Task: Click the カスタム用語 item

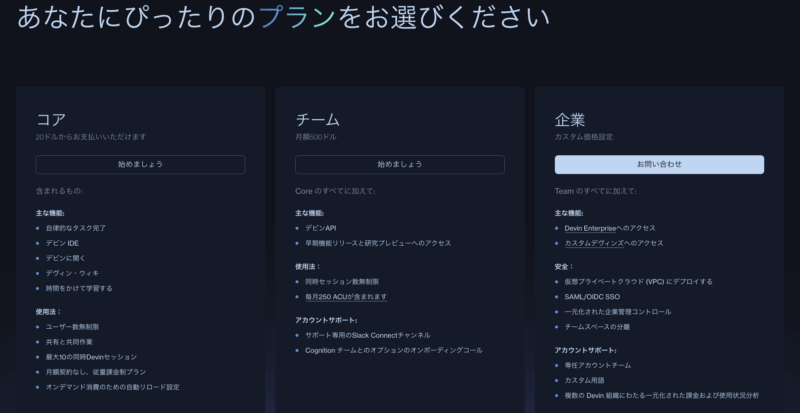Action: [584, 380]
